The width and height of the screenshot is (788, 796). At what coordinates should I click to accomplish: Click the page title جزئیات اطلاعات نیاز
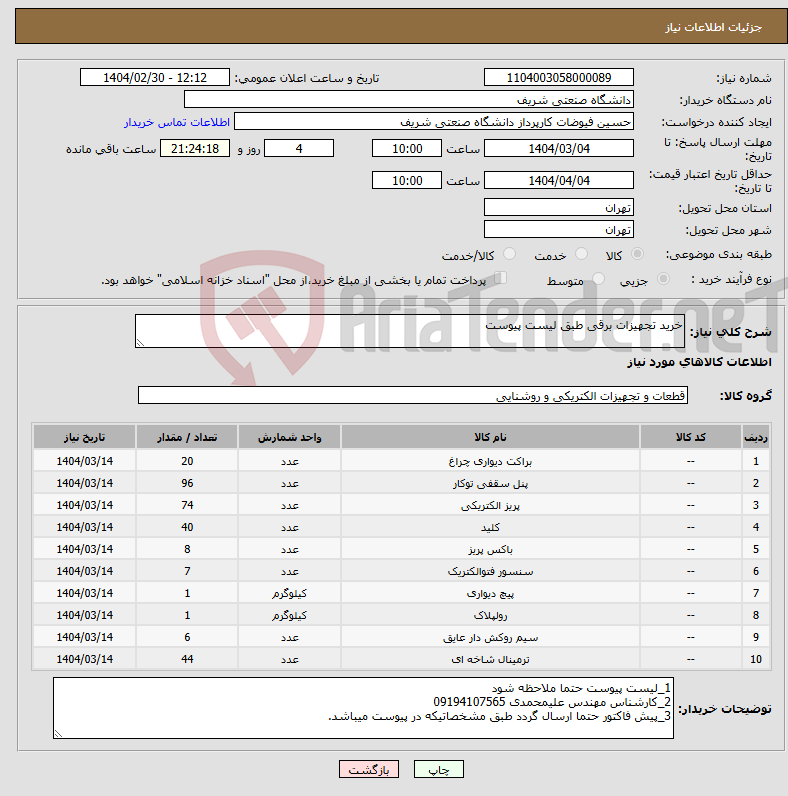[x=713, y=27]
